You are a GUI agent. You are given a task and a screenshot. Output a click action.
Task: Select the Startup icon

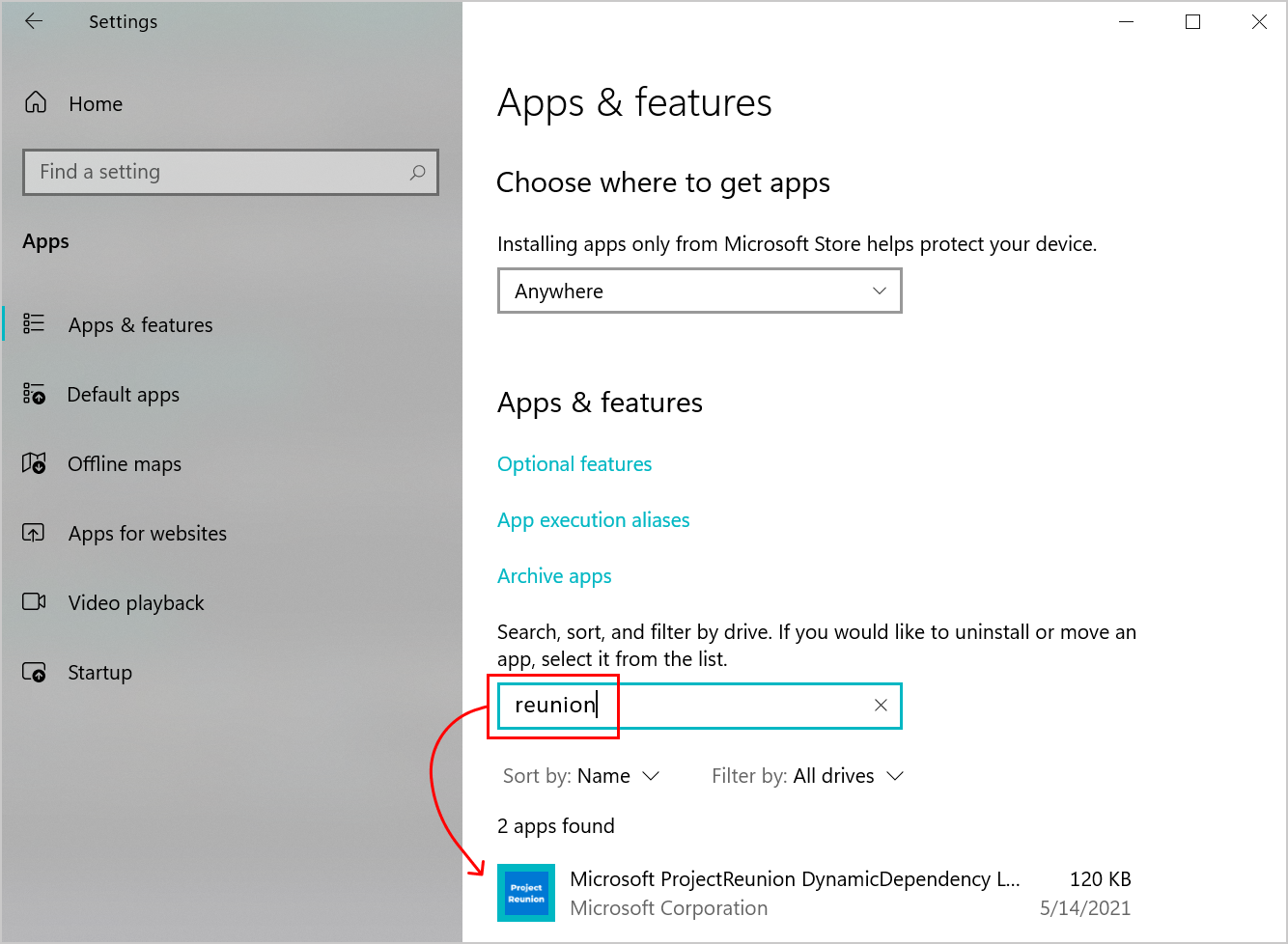pyautogui.click(x=34, y=672)
